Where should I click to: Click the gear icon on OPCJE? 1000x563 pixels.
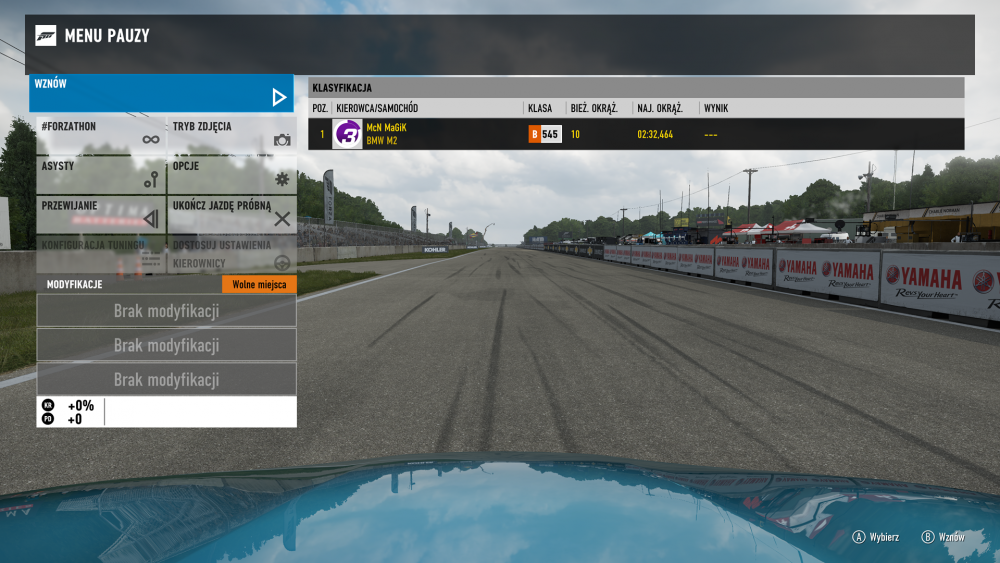(x=282, y=179)
